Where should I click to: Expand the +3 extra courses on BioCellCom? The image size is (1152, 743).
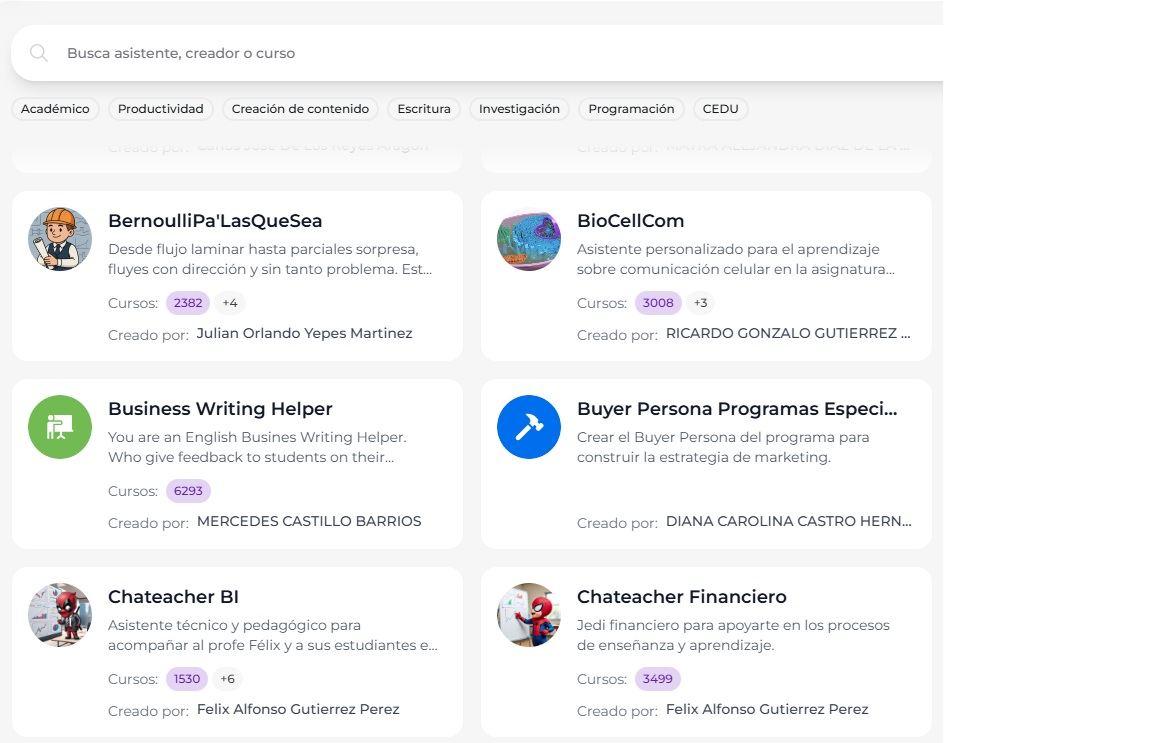pos(700,303)
